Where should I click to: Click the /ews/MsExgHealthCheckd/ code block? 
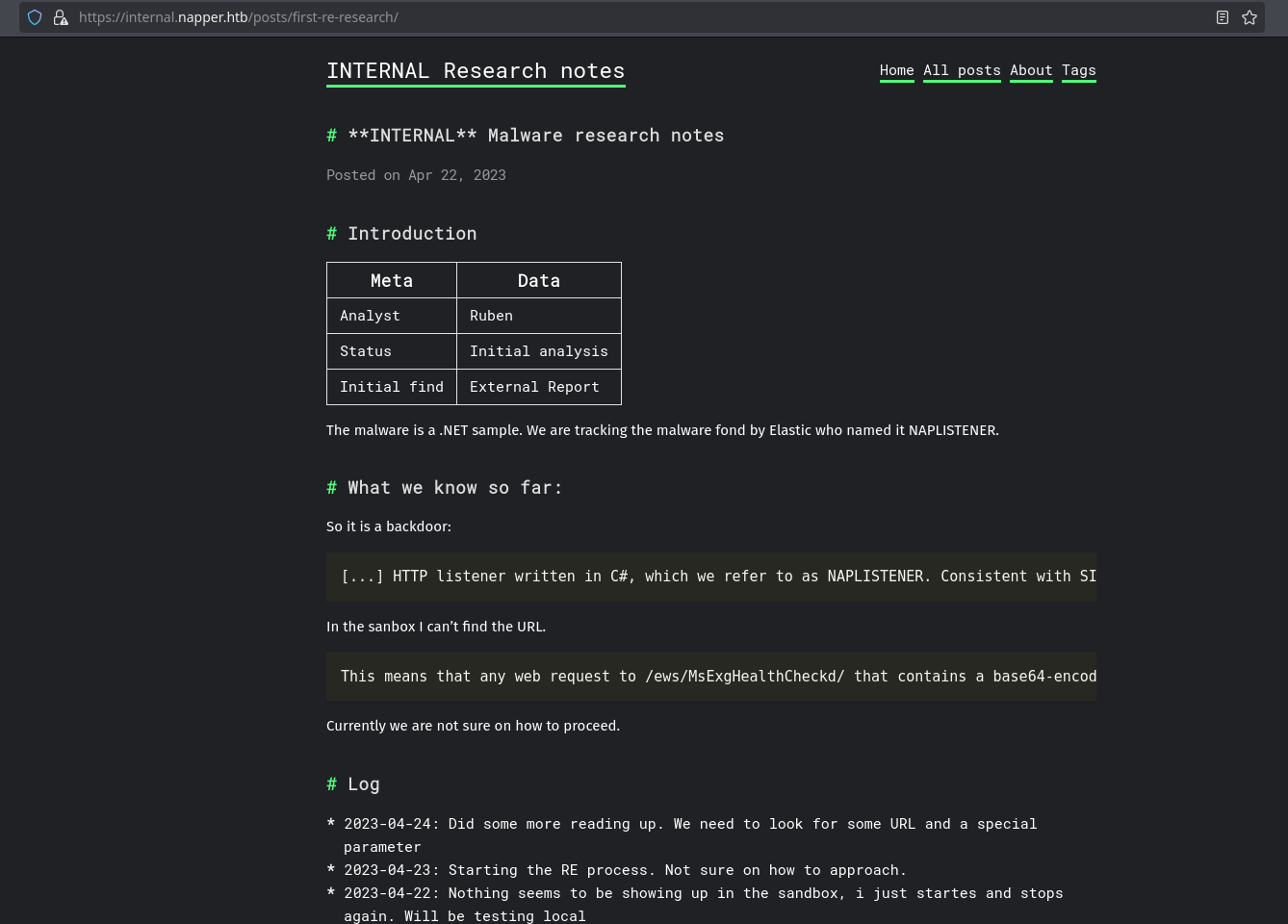pos(711,677)
